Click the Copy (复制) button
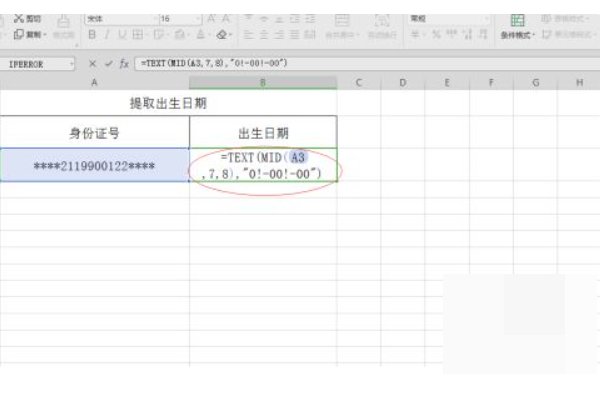 27,34
